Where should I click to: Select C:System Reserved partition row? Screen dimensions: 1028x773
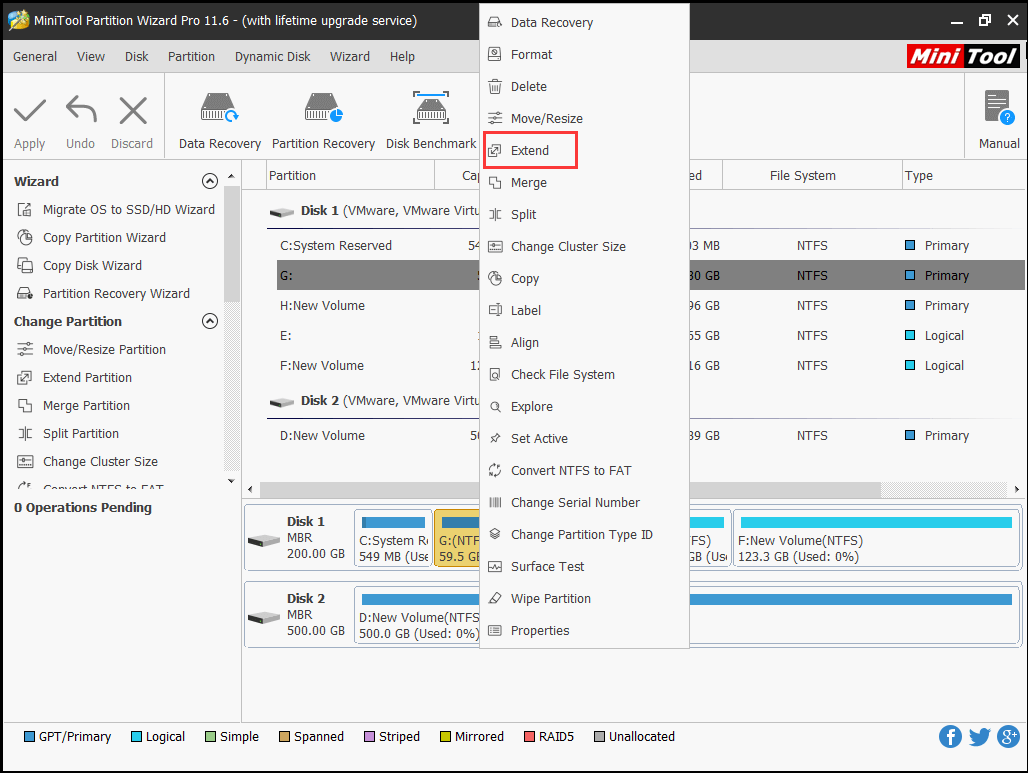pyautogui.click(x=651, y=246)
